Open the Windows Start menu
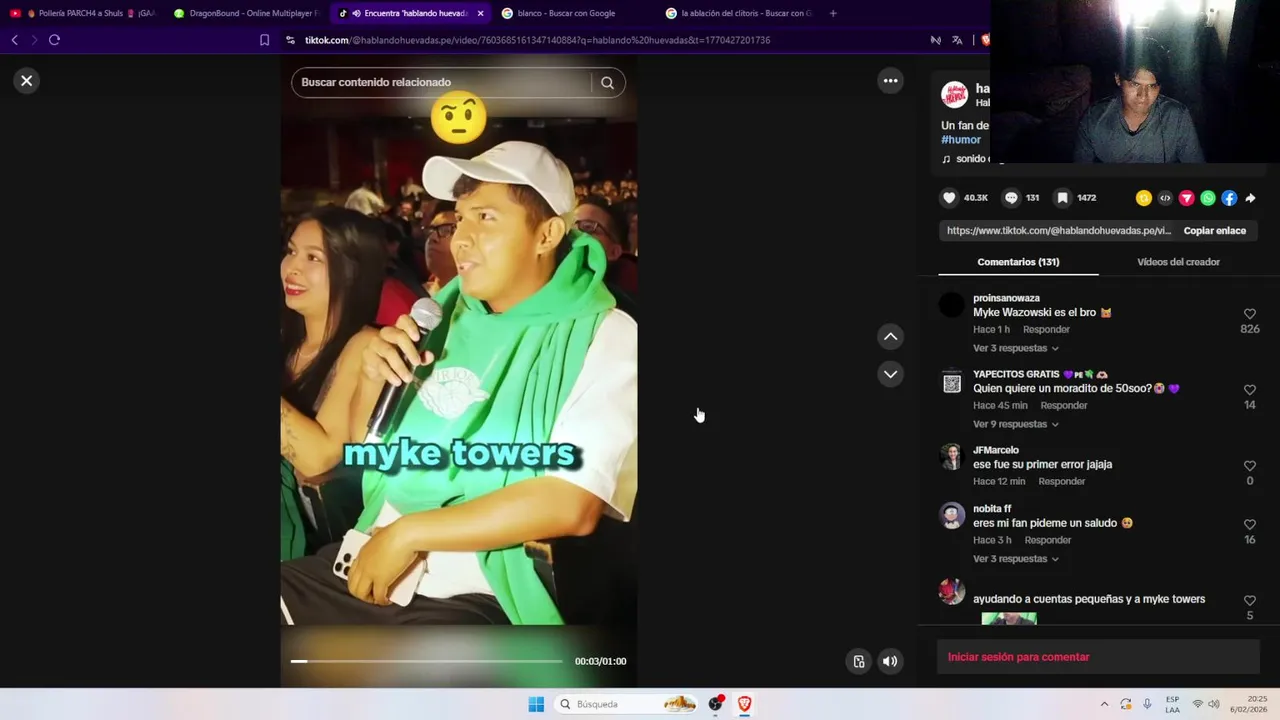The height and width of the screenshot is (720, 1280). click(536, 704)
